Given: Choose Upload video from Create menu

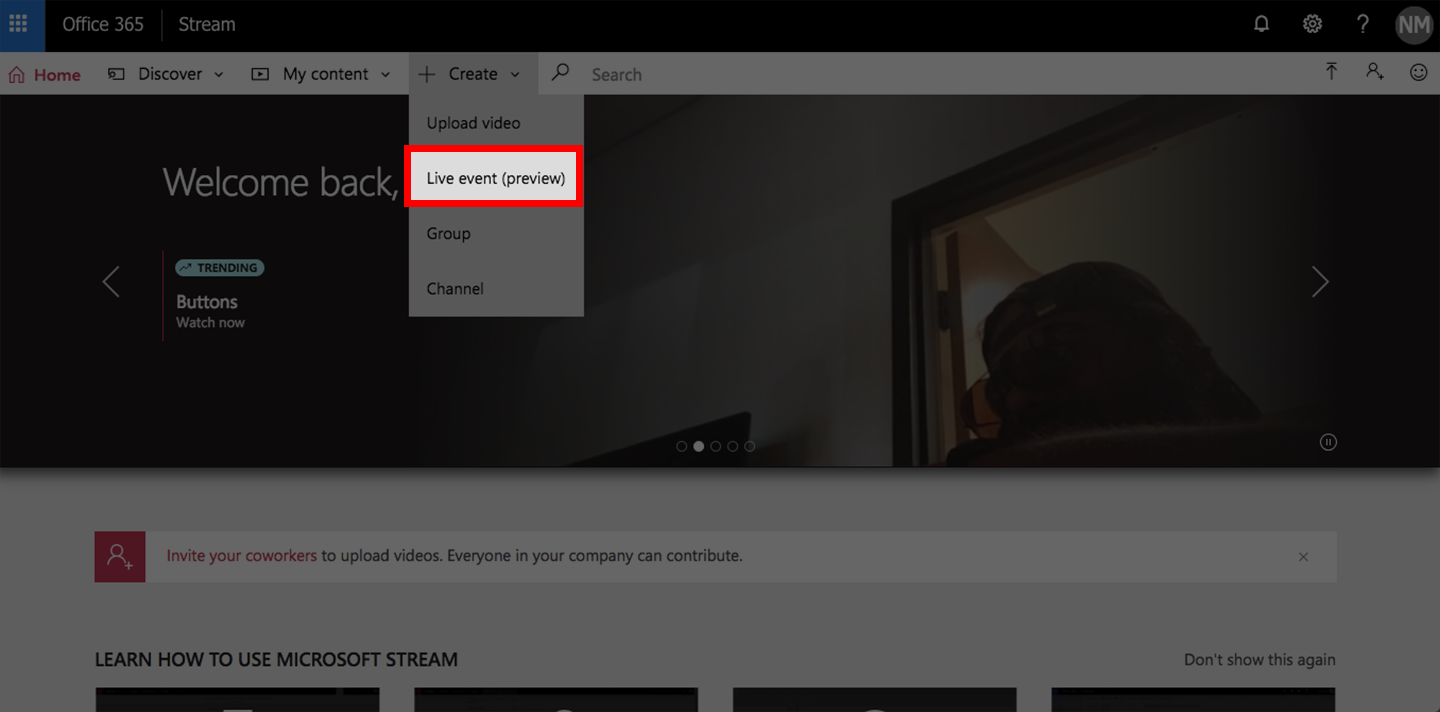Looking at the screenshot, I should [x=496, y=123].
